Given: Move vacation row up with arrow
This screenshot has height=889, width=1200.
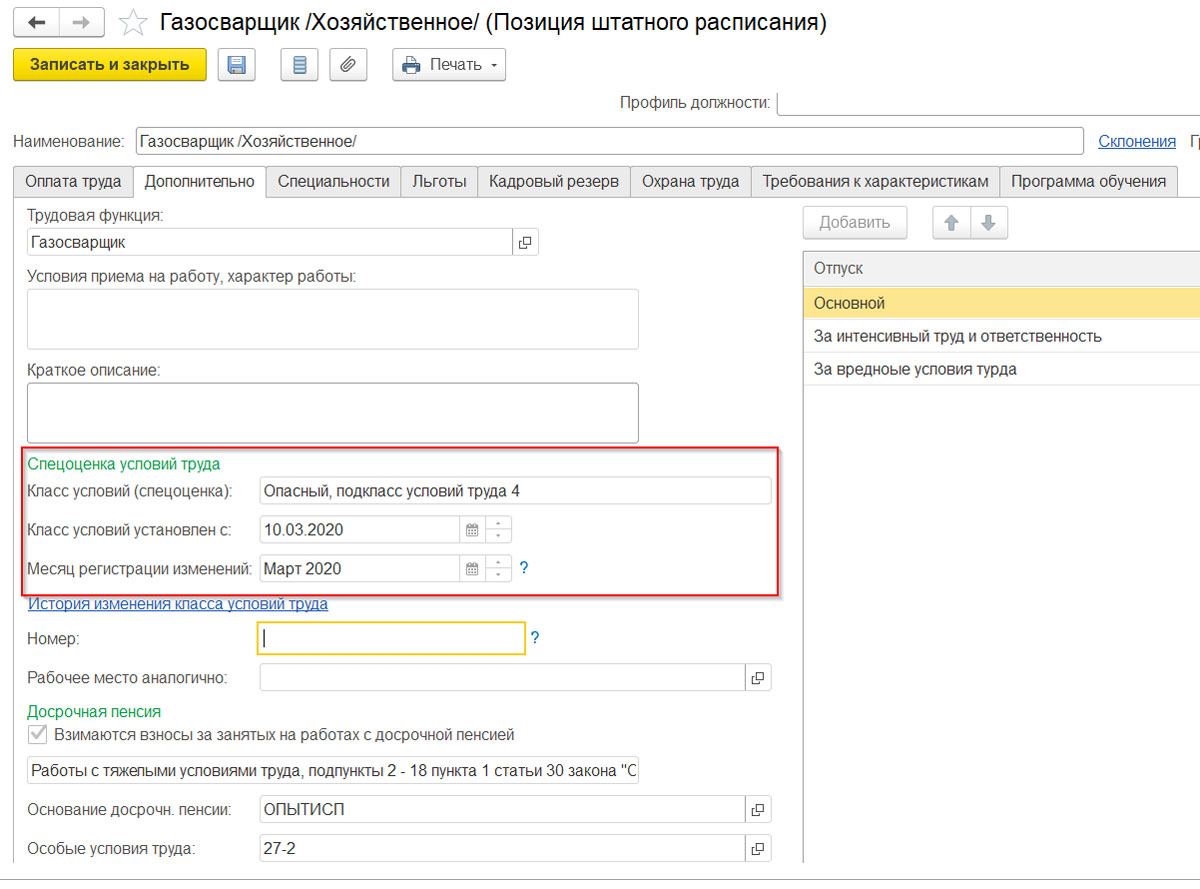Looking at the screenshot, I should [x=951, y=223].
